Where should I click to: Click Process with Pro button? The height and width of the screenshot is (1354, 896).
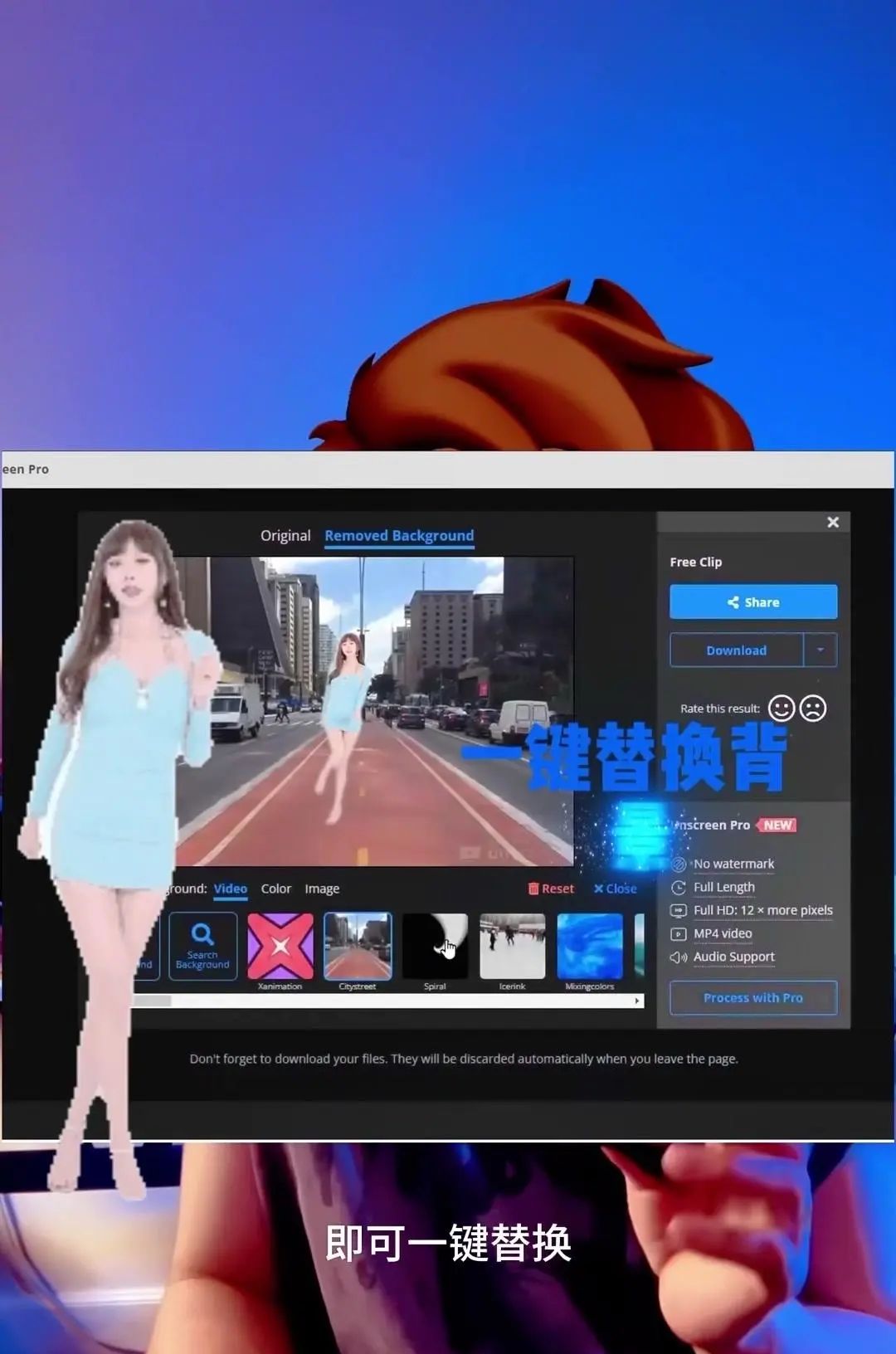coord(753,998)
